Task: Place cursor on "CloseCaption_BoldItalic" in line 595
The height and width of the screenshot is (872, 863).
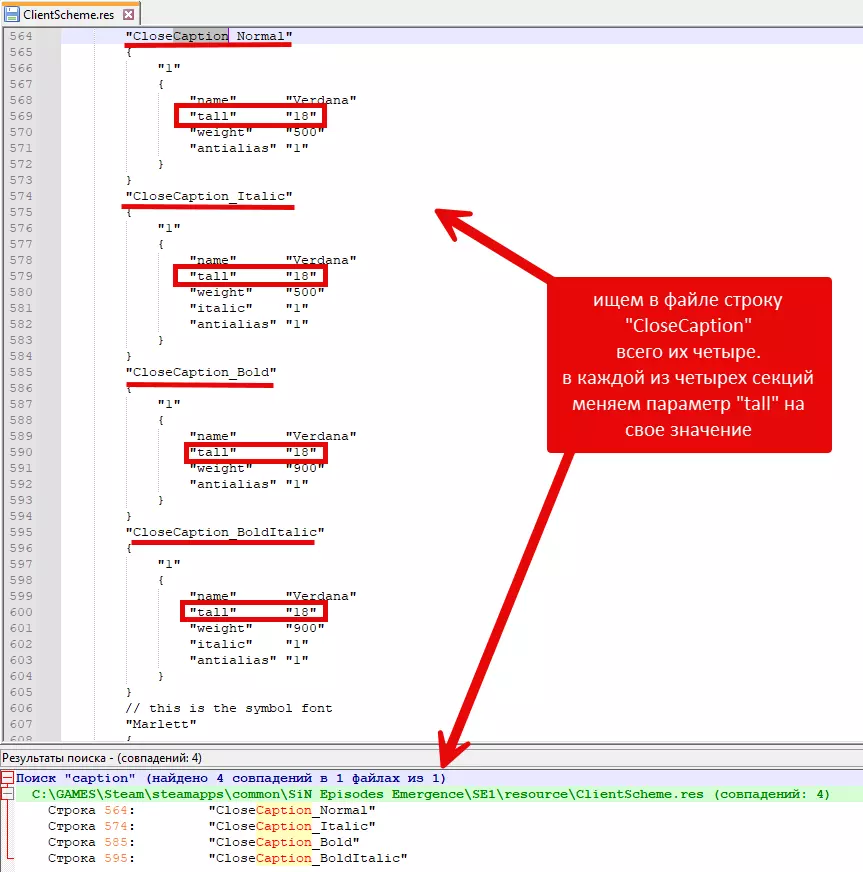Action: 225,532
